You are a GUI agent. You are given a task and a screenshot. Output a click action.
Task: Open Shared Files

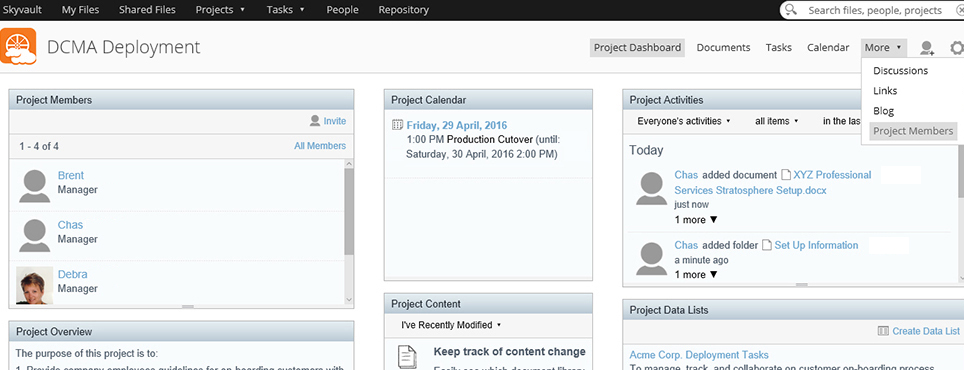tap(147, 10)
